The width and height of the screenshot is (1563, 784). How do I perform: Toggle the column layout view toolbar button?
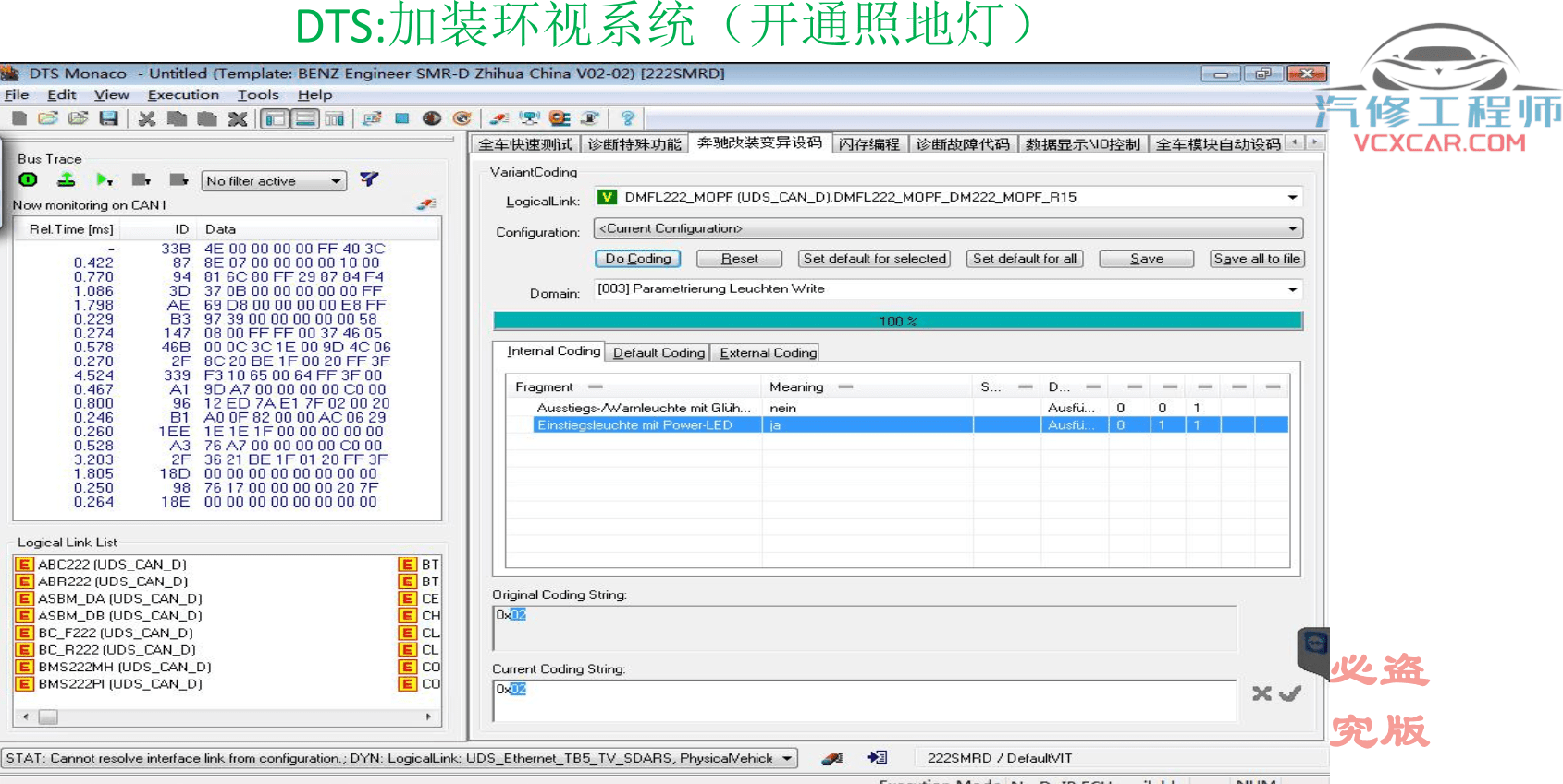pyautogui.click(x=335, y=118)
